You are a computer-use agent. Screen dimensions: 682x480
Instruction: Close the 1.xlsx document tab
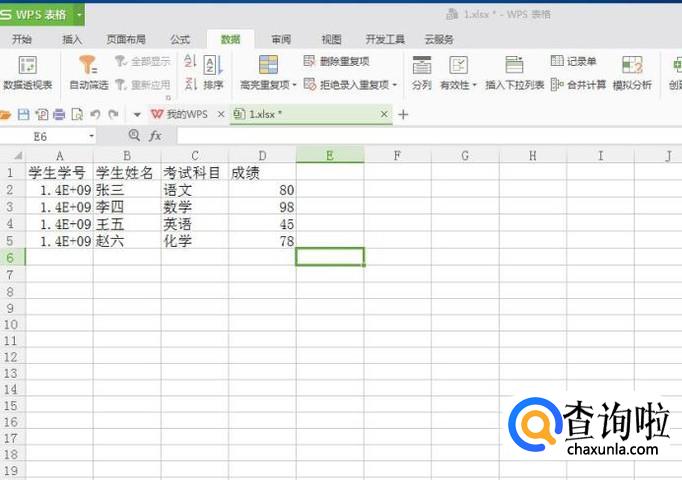click(384, 114)
